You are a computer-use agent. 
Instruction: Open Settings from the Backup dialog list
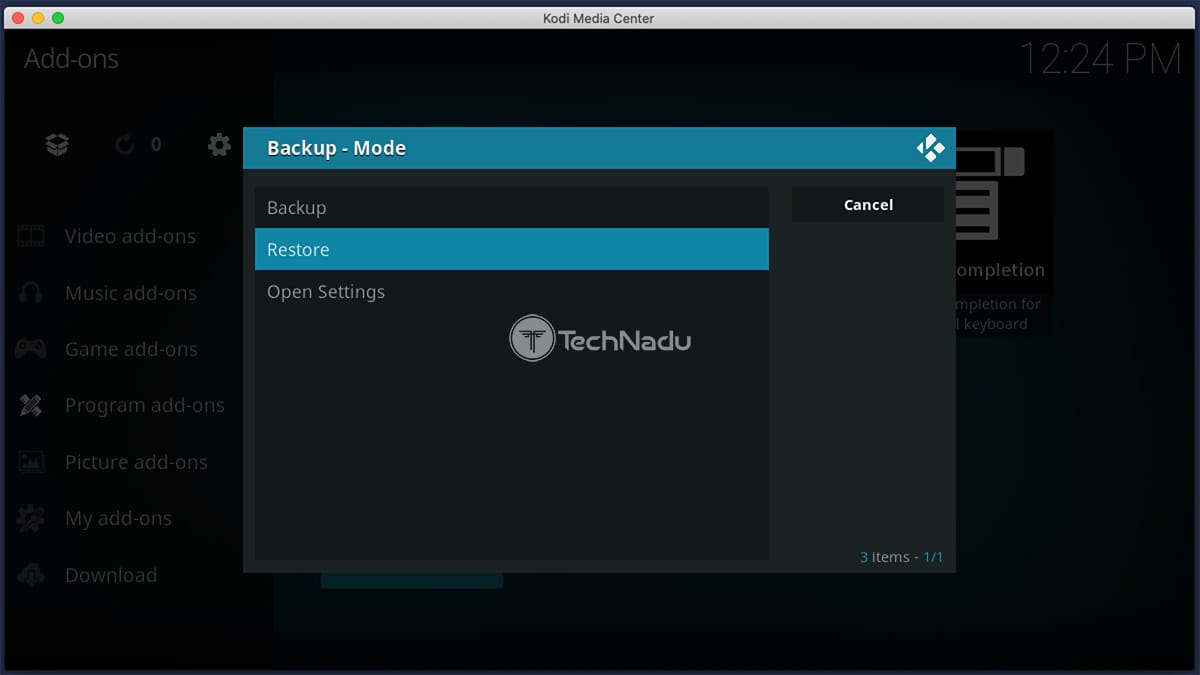[511, 292]
